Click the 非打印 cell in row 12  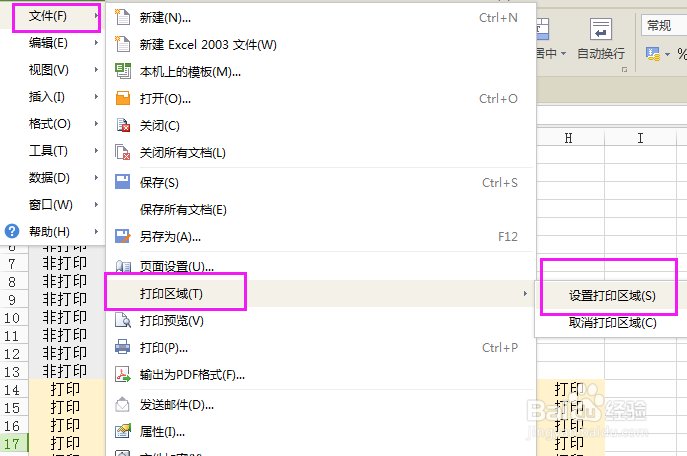[x=65, y=353]
